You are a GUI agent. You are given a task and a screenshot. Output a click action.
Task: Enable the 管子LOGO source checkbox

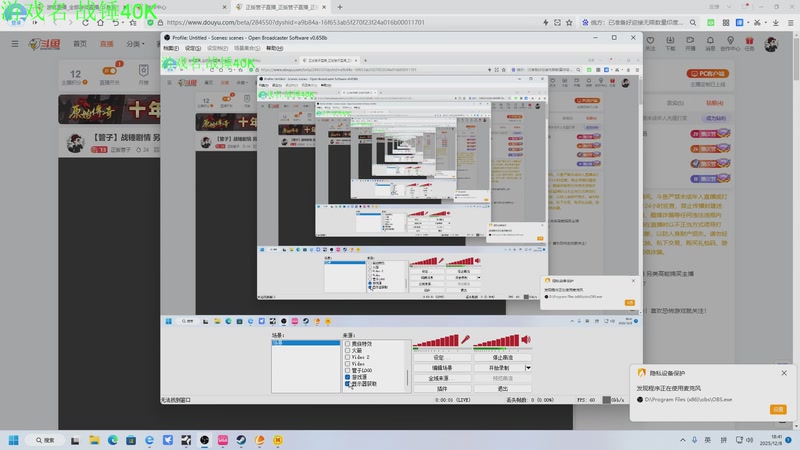pos(347,370)
